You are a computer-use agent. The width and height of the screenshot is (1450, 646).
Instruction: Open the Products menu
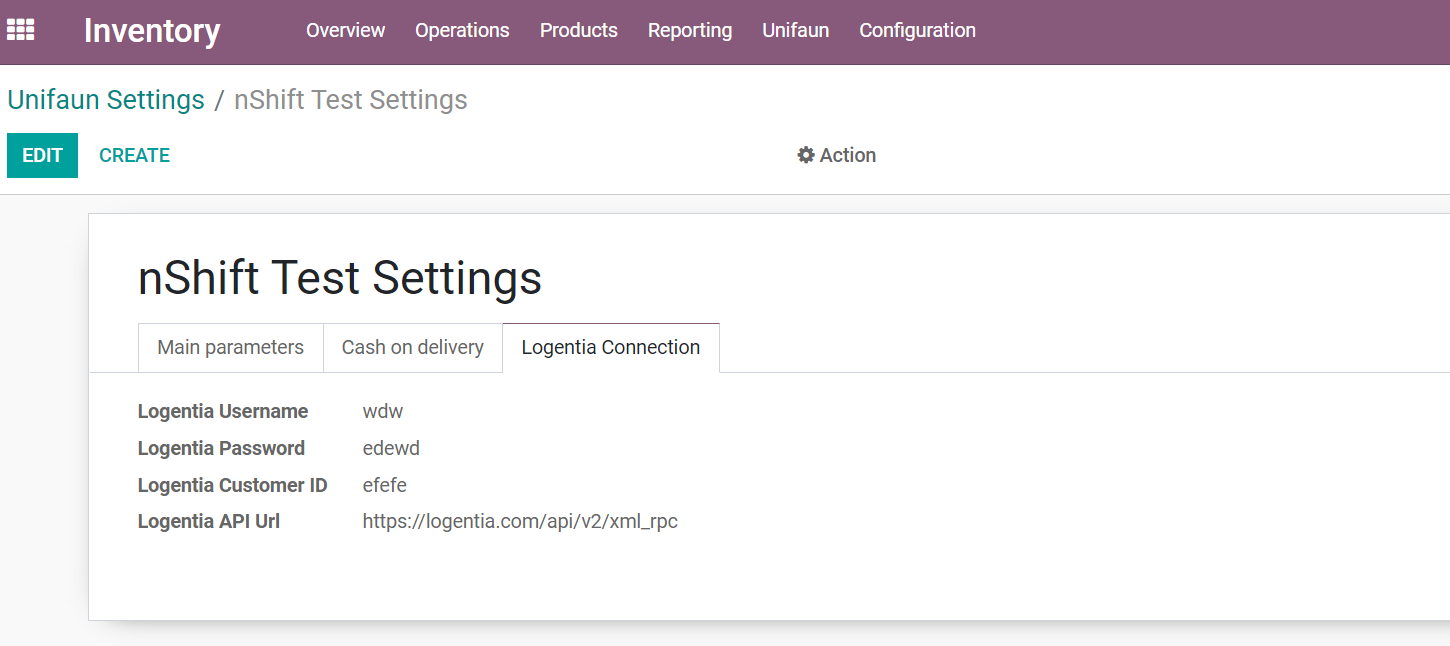tap(579, 31)
